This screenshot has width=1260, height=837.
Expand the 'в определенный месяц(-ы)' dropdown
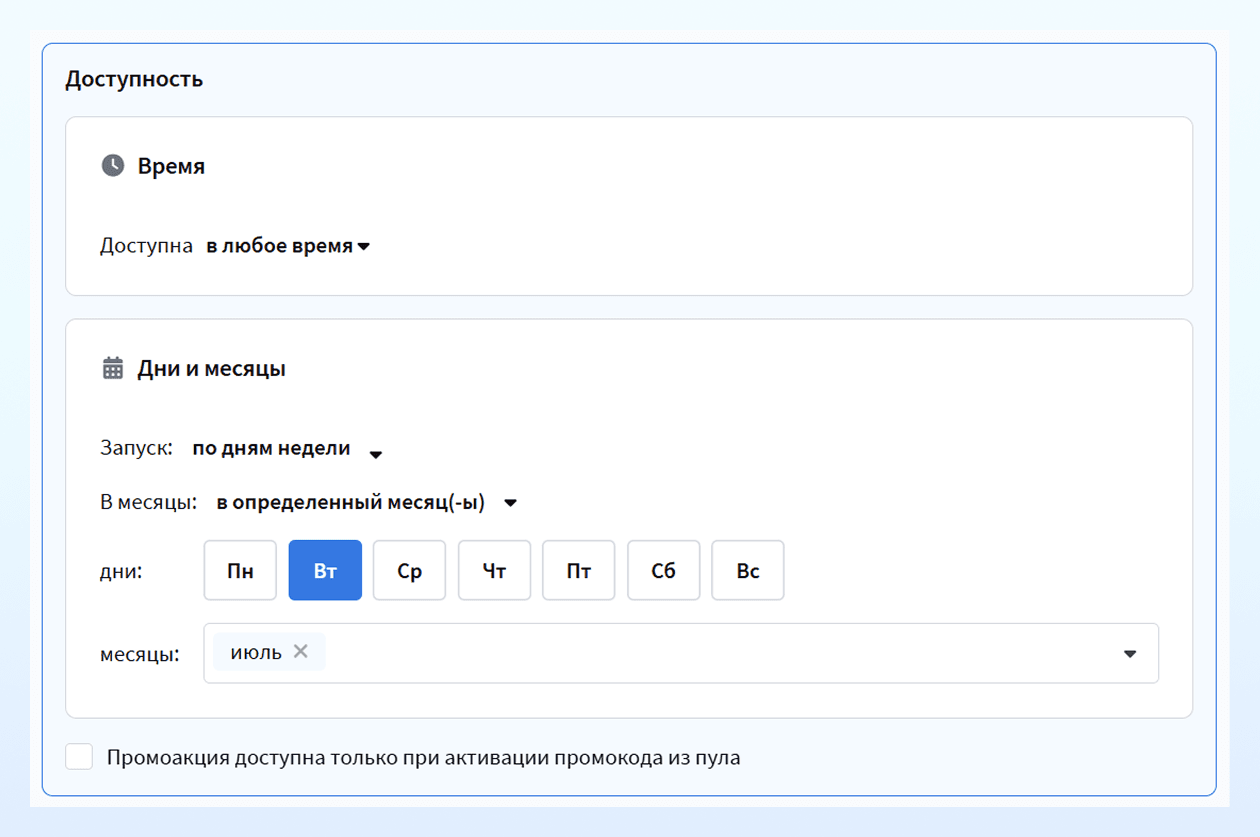pyautogui.click(x=367, y=503)
